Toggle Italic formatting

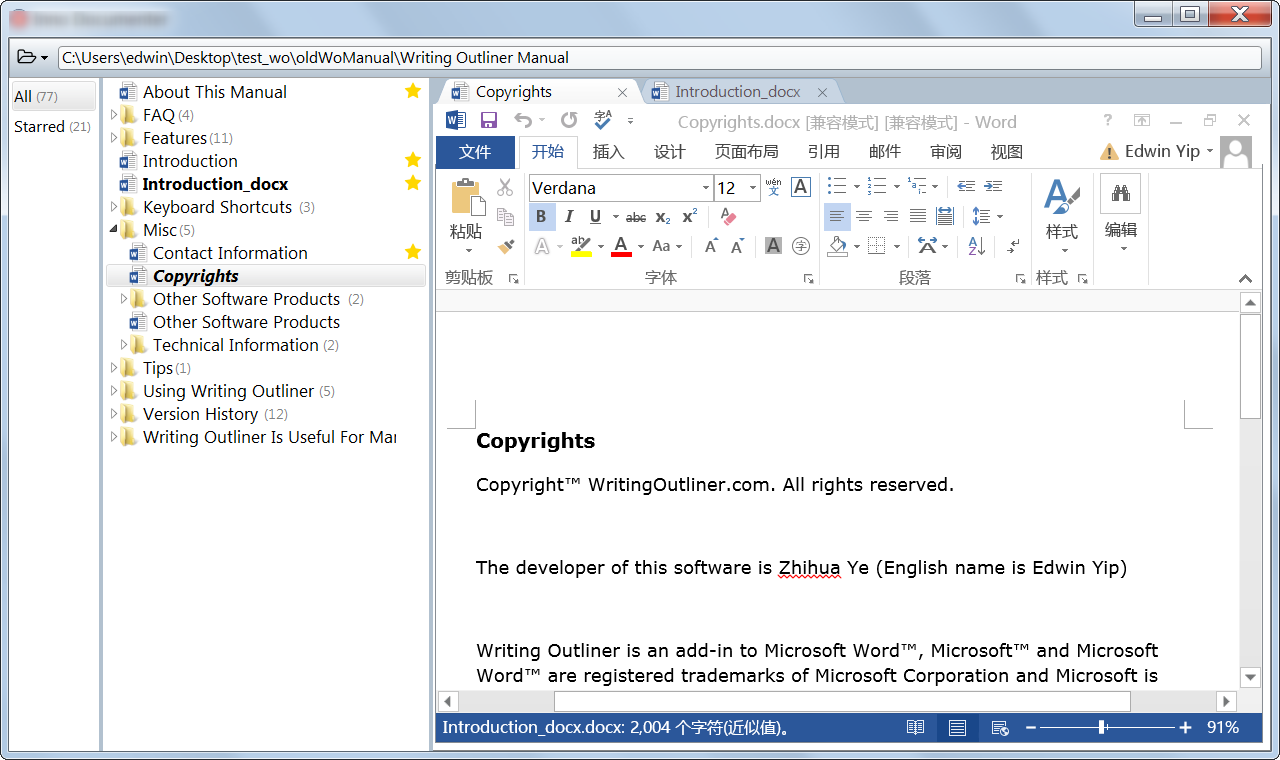569,217
